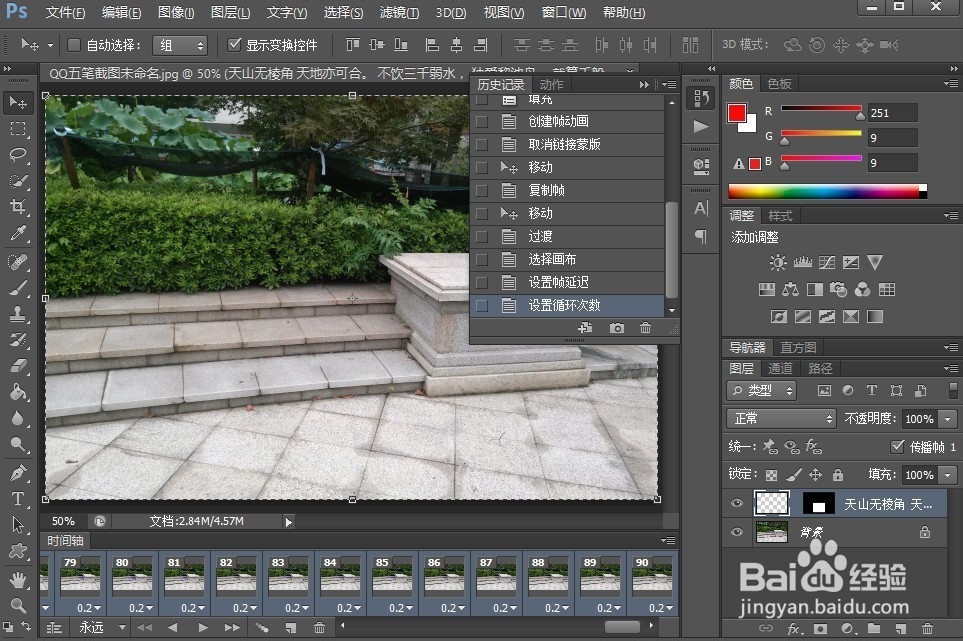Open layer Fill dropdown arrow
The width and height of the screenshot is (963, 641).
[x=948, y=475]
